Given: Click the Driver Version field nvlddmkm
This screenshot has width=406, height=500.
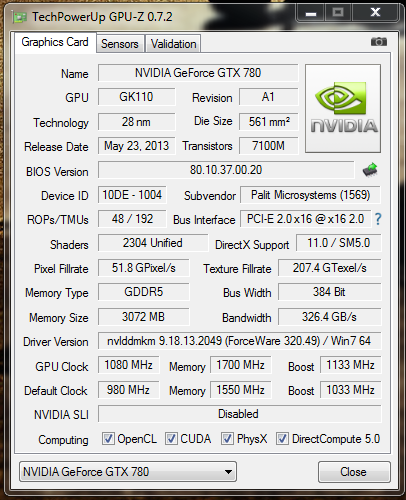Looking at the screenshot, I should click(239, 341).
